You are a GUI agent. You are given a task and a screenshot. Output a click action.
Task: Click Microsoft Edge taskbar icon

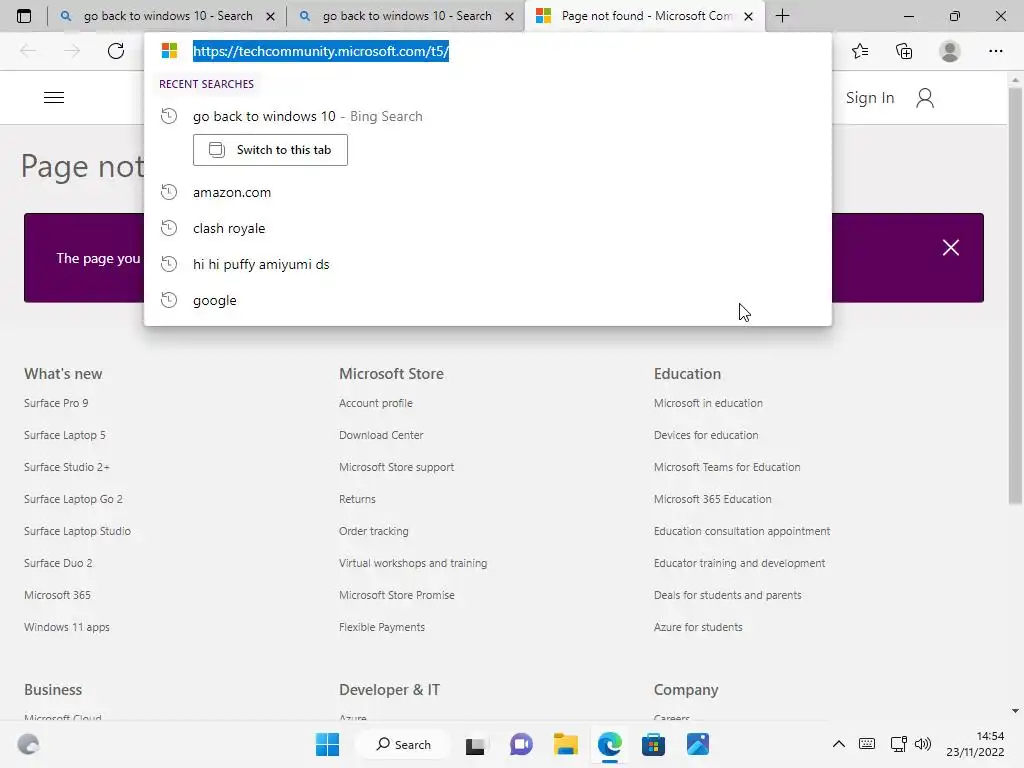[609, 744]
